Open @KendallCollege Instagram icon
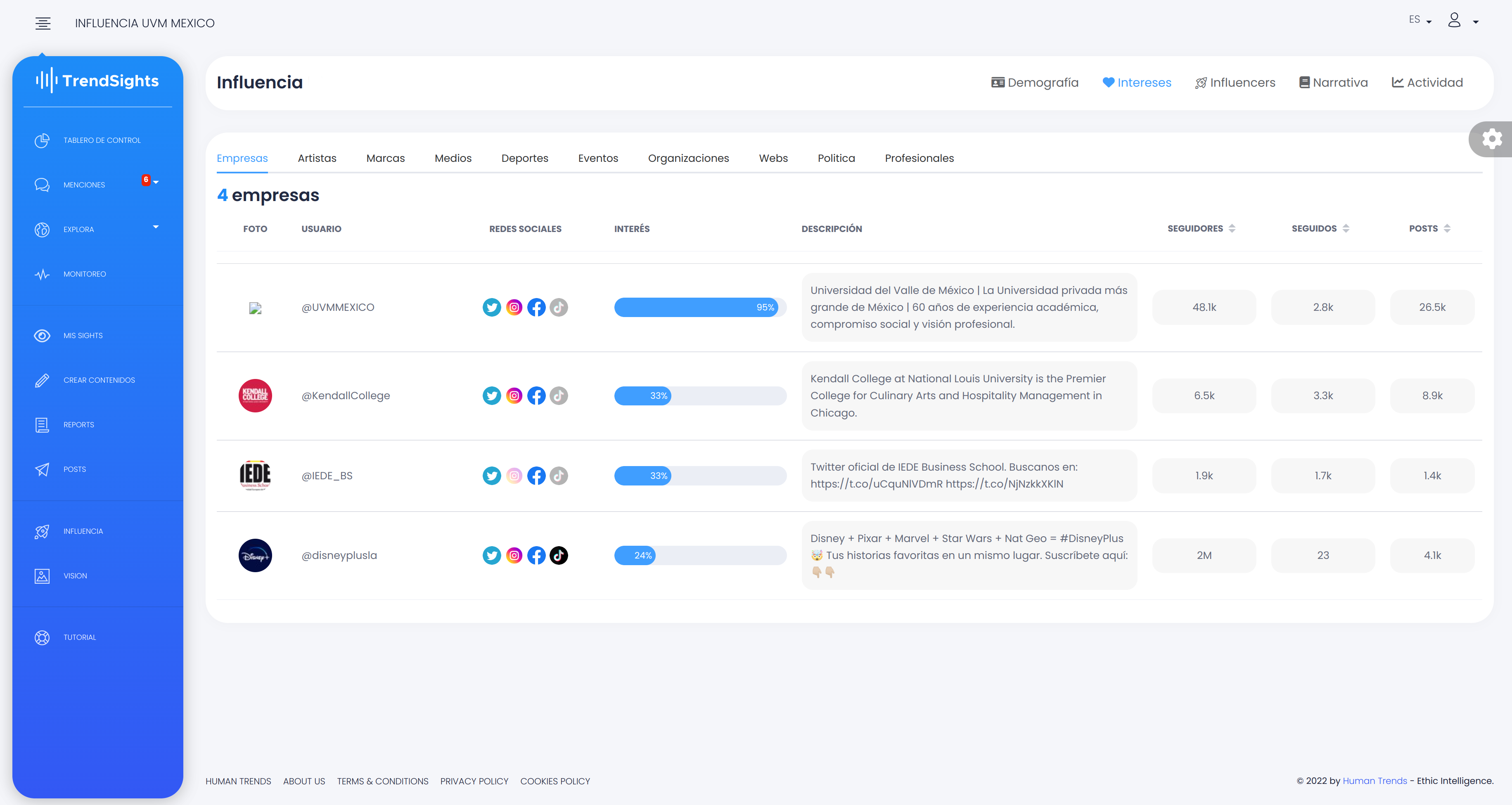Screen dimensions: 1512x805 tap(514, 395)
